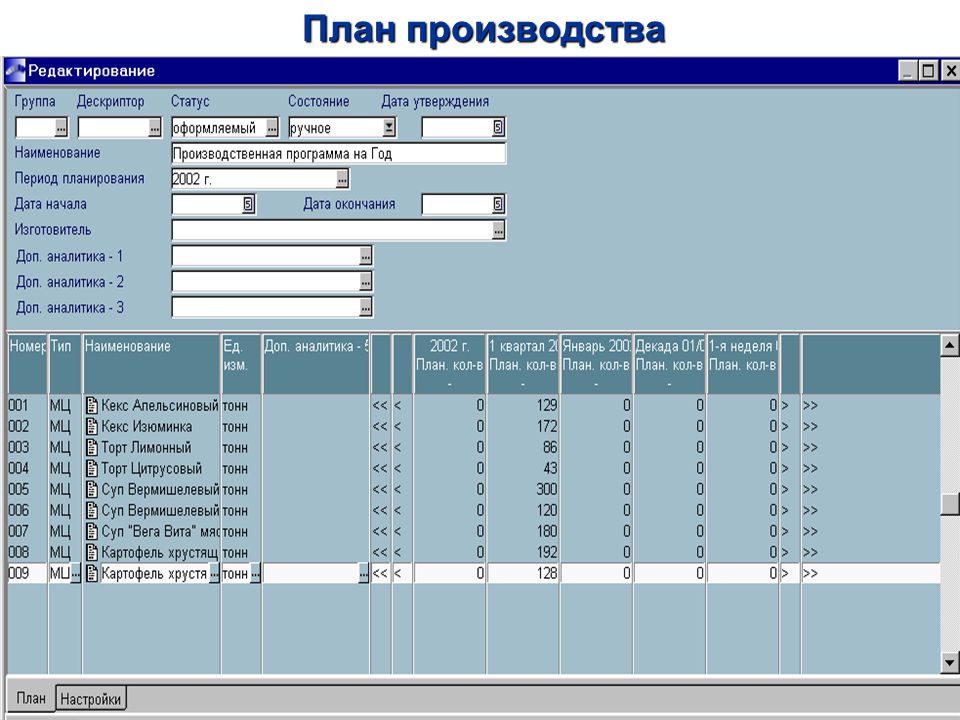This screenshot has height=720, width=960.
Task: Click the << button in row 009
Action: [380, 573]
